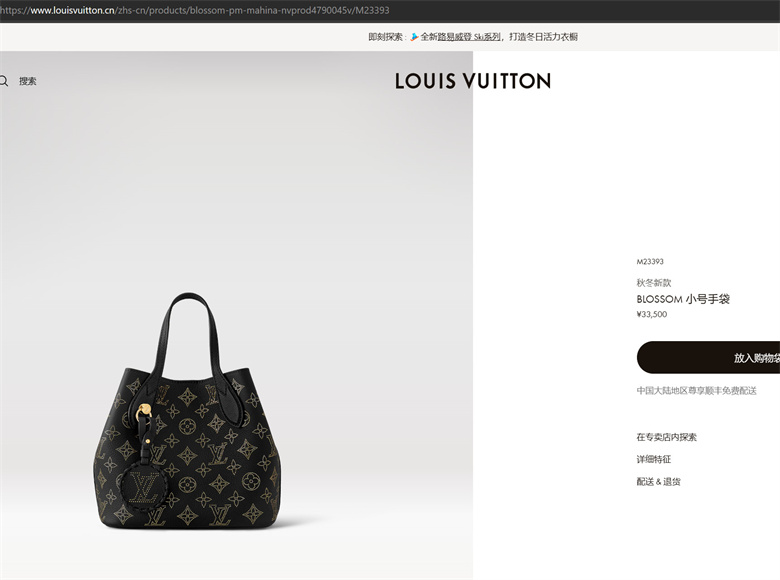The image size is (780, 580).
Task: Click the ¥33,500 price label
Action: (x=652, y=314)
